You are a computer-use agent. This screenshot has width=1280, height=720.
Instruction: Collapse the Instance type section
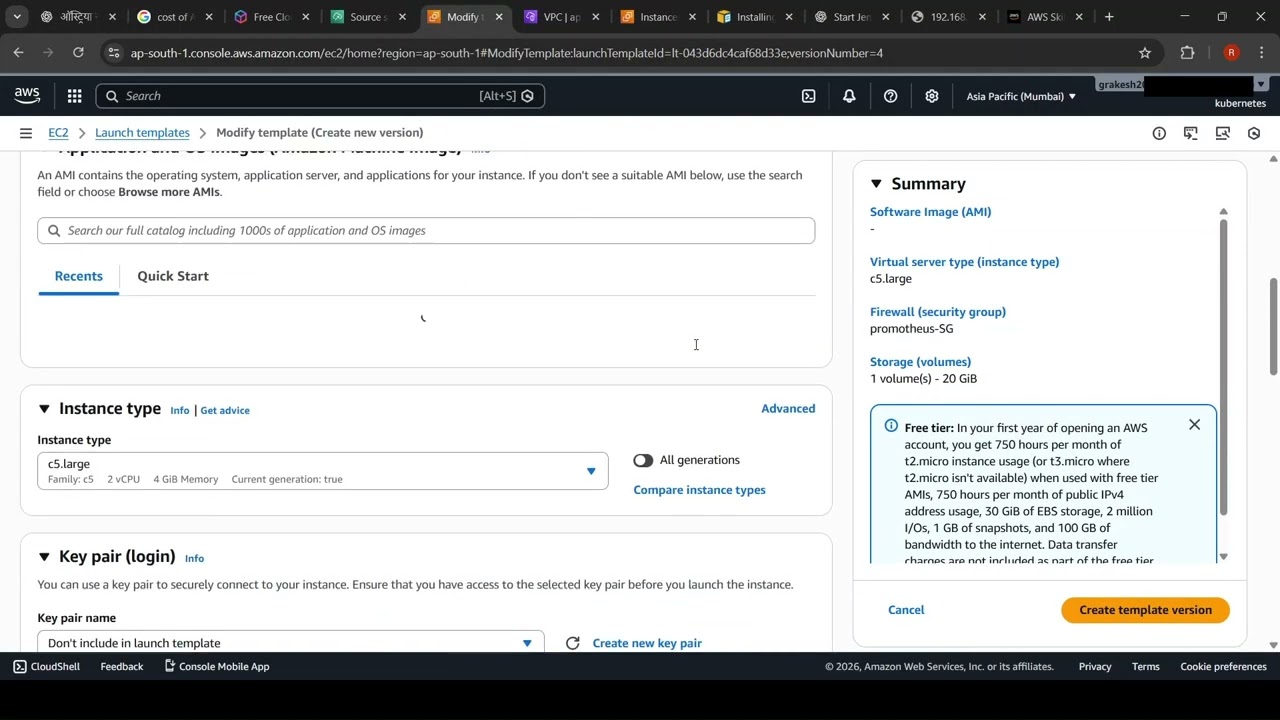pos(44,409)
